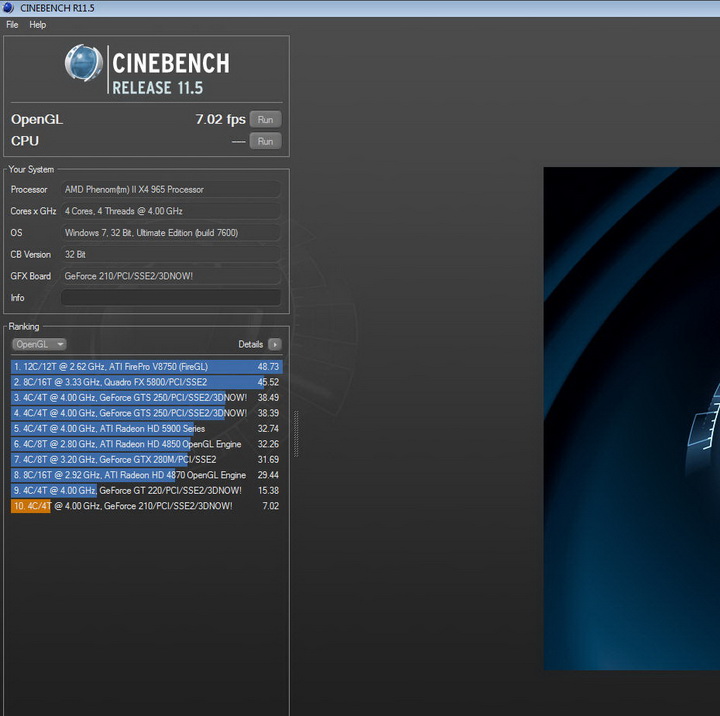Image resolution: width=720 pixels, height=716 pixels.
Task: Click the Cores x GHz field
Action: 170,211
